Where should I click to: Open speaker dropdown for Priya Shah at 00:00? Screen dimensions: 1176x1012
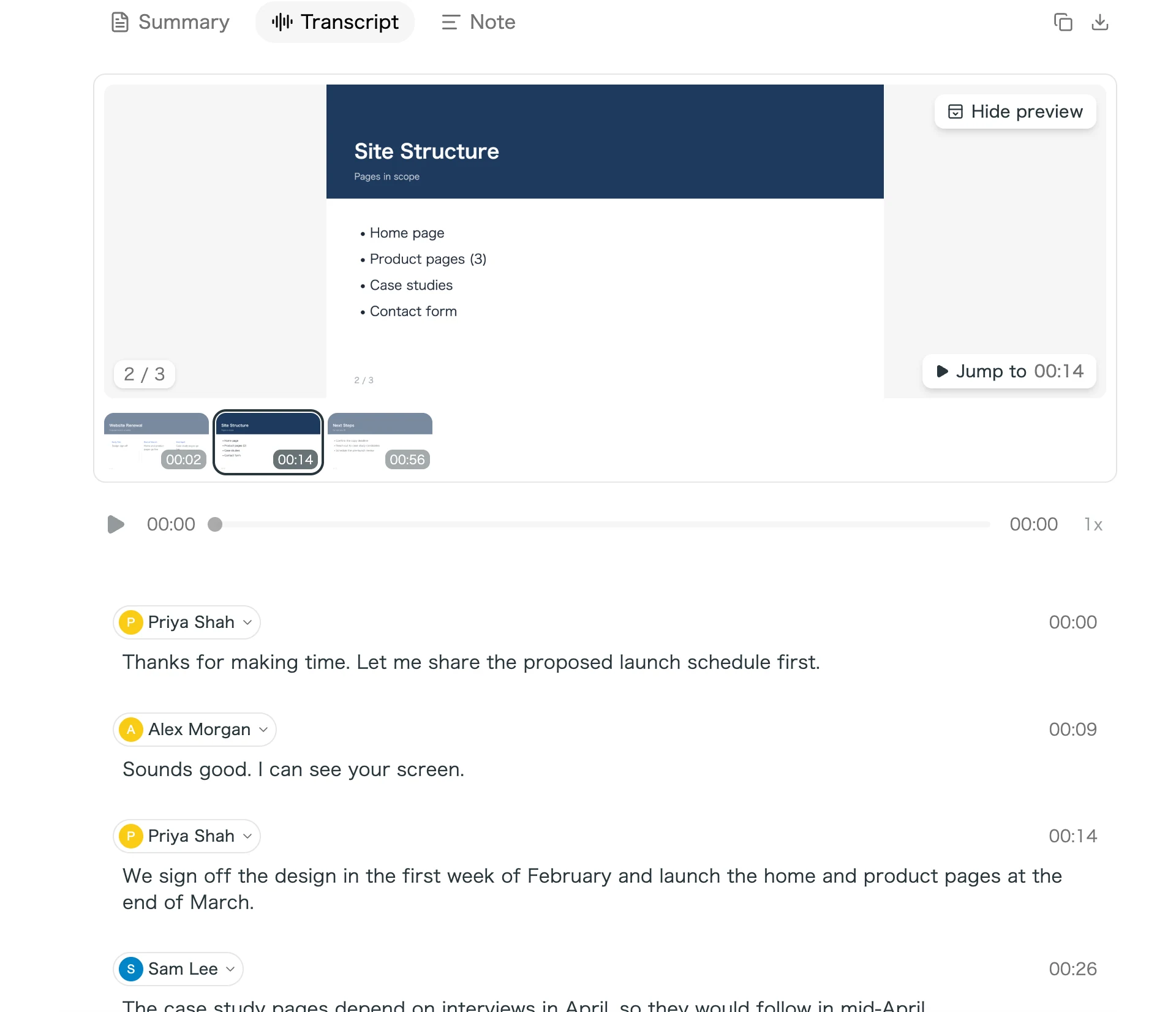(x=187, y=622)
